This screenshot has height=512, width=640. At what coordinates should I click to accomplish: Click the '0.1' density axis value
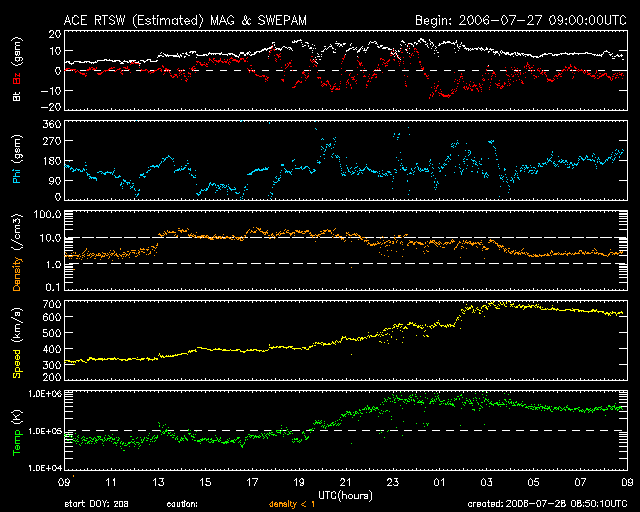coord(53,287)
